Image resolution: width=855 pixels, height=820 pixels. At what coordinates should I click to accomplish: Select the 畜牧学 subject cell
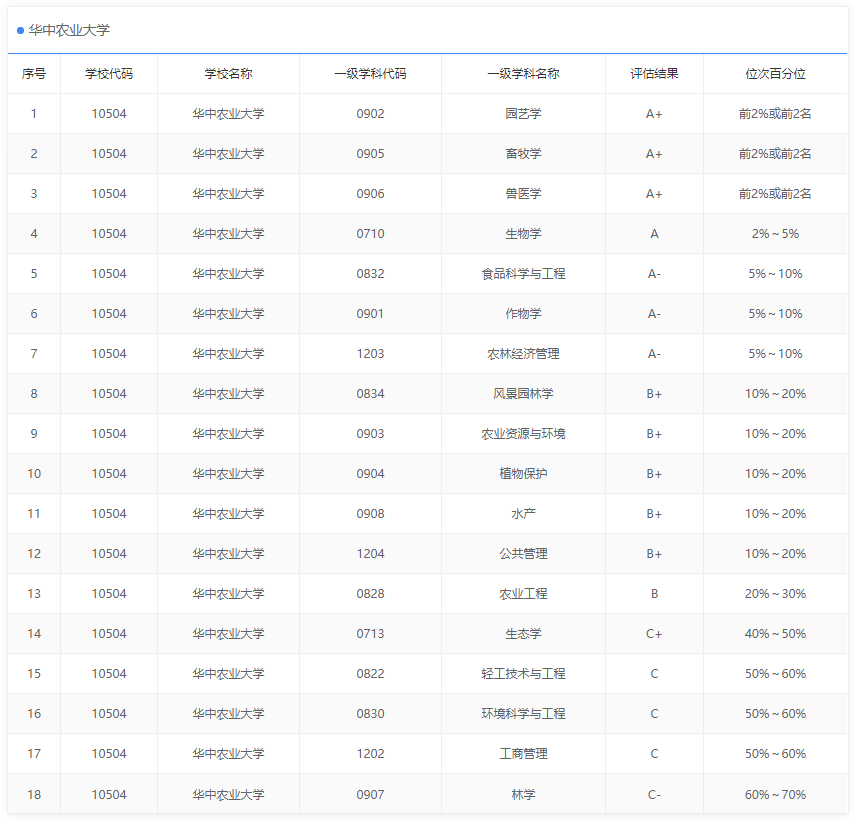tap(523, 154)
